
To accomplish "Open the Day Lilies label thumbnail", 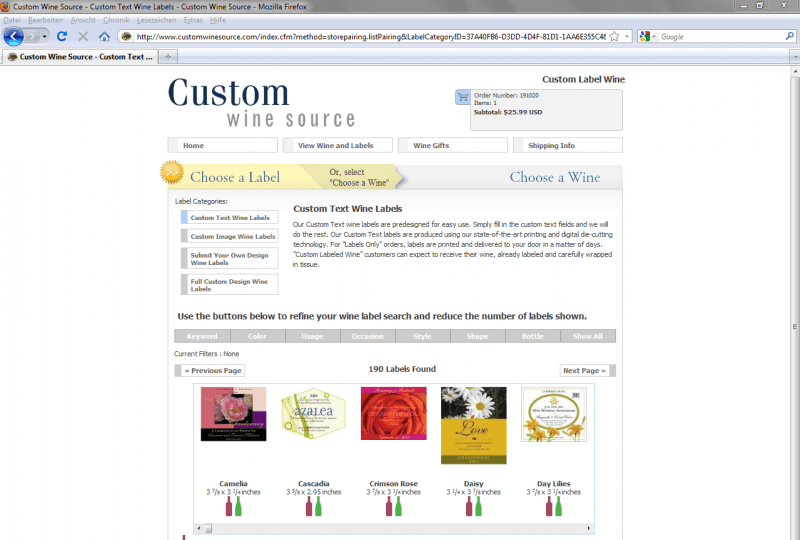I will pos(554,414).
